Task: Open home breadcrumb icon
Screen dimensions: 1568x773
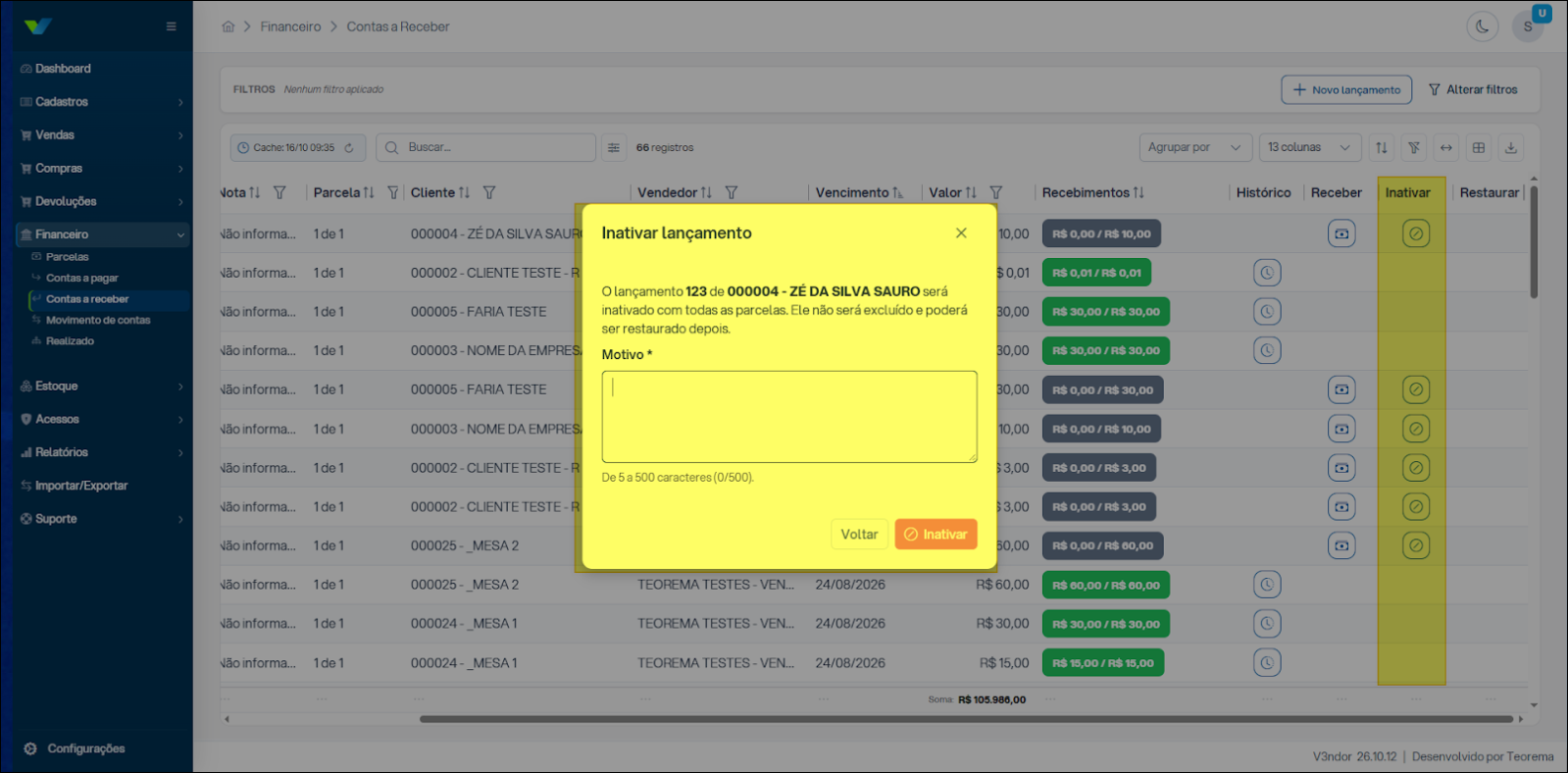Action: (x=228, y=26)
